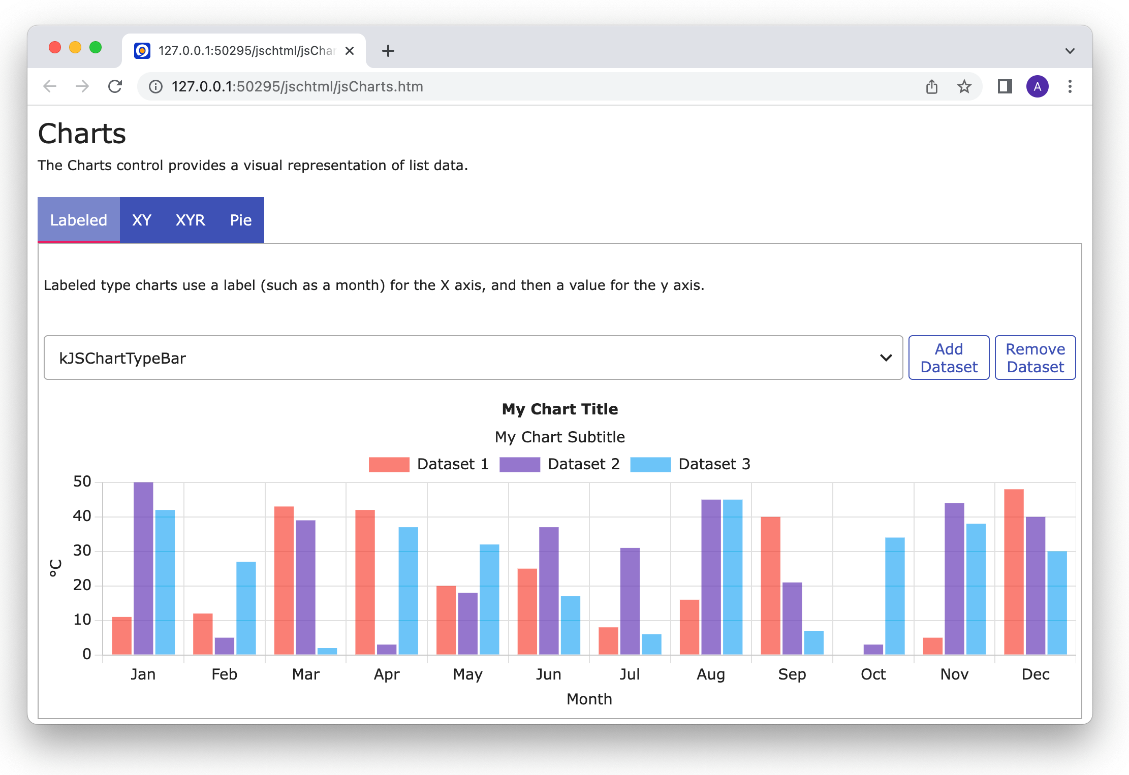This screenshot has height=775, width=1129.
Task: Click the Dataset 2 bar for Nov
Action: coord(954,578)
